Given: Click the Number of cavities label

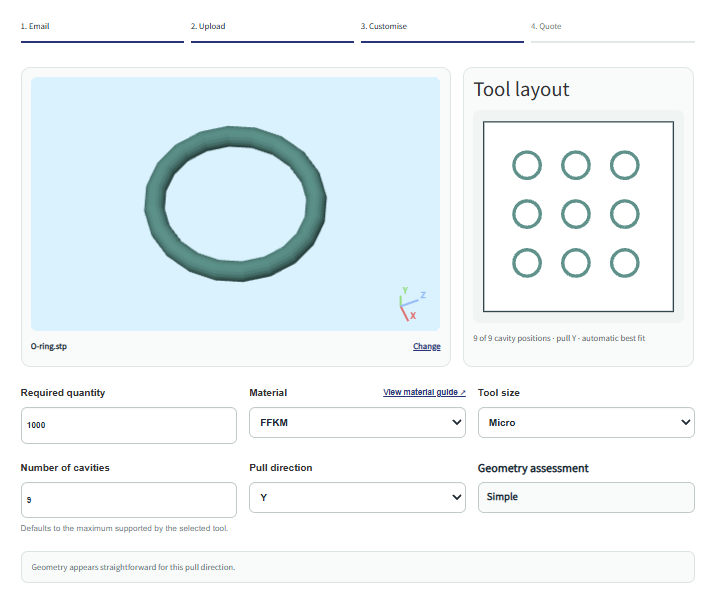Looking at the screenshot, I should (65, 468).
